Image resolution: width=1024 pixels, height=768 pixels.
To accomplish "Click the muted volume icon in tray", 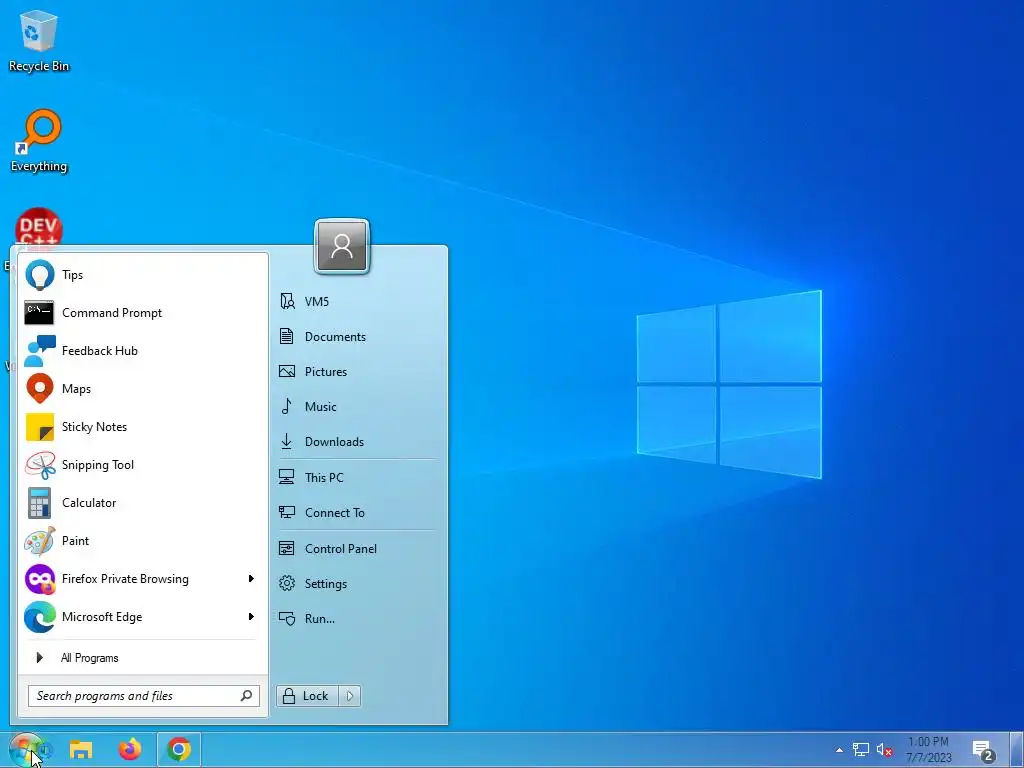I will 884,750.
